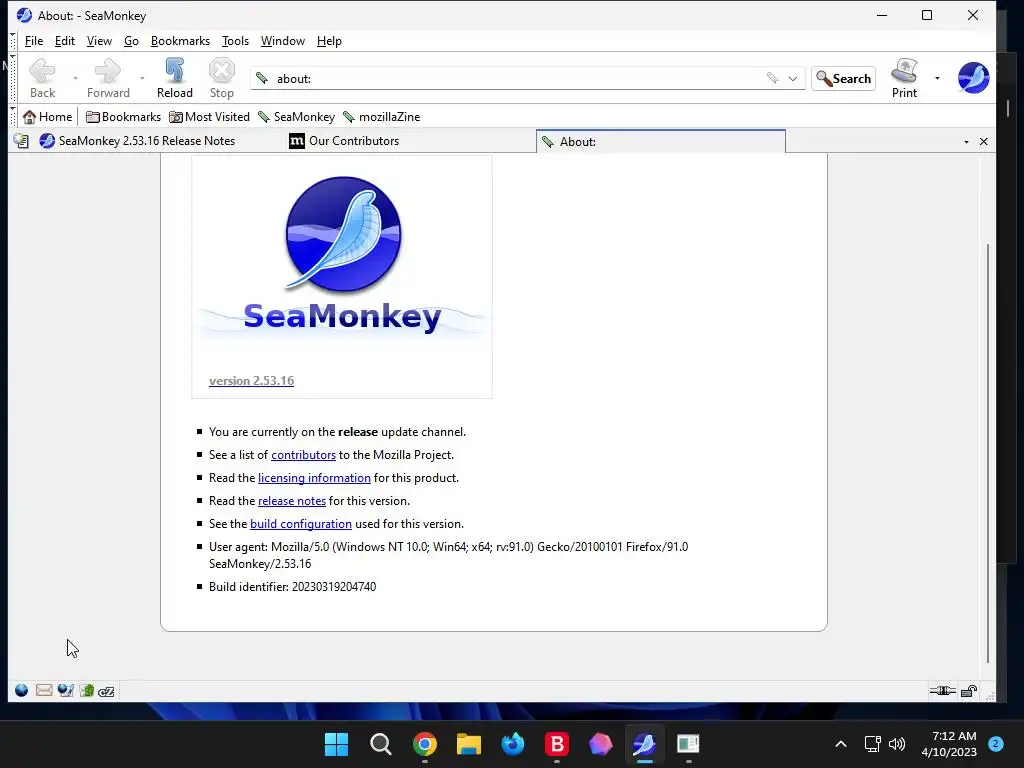Open File Explorer from taskbar
Viewport: 1024px width, 768px height.
pos(468,744)
